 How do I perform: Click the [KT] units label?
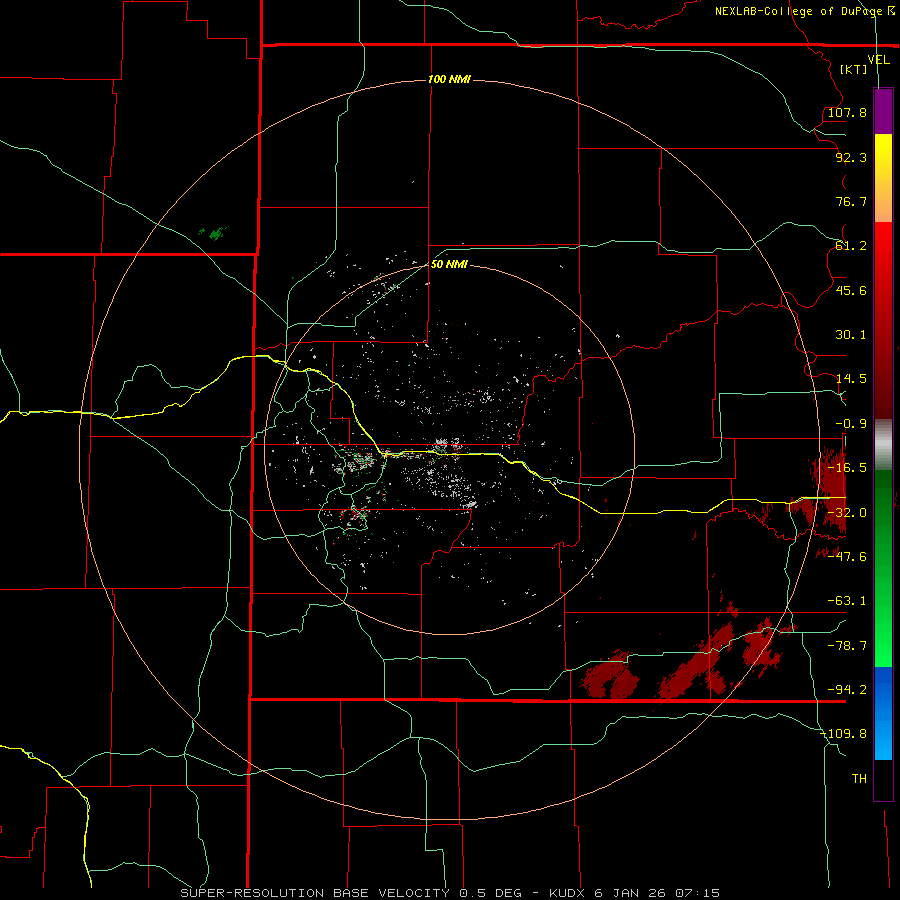click(x=853, y=69)
